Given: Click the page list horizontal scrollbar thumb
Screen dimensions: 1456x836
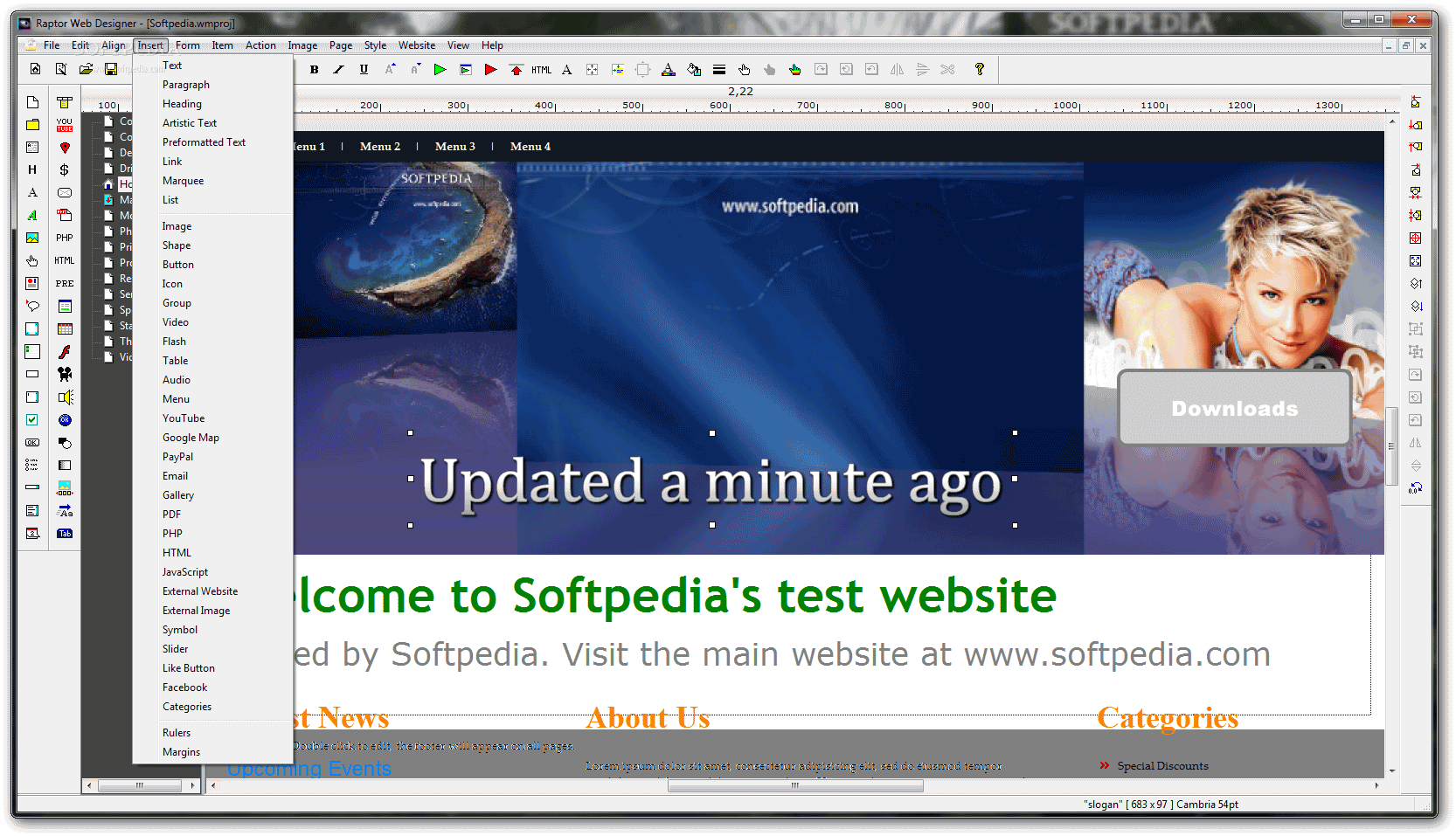Looking at the screenshot, I should pyautogui.click(x=140, y=785).
